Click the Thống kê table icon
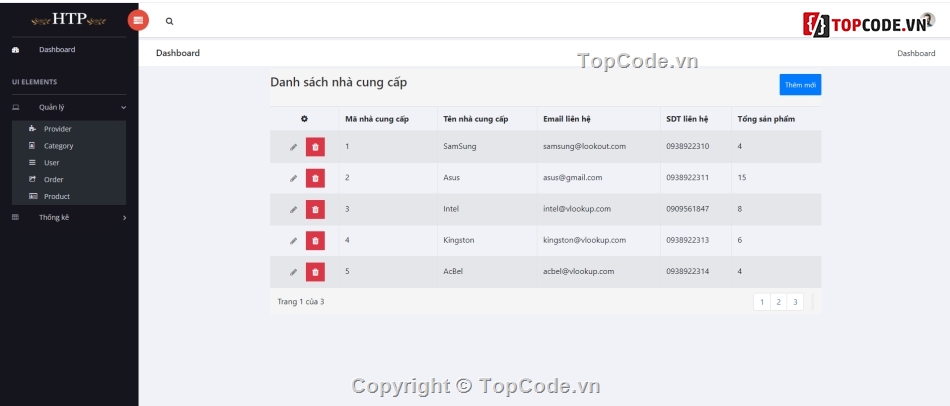950x406 pixels. [16, 217]
